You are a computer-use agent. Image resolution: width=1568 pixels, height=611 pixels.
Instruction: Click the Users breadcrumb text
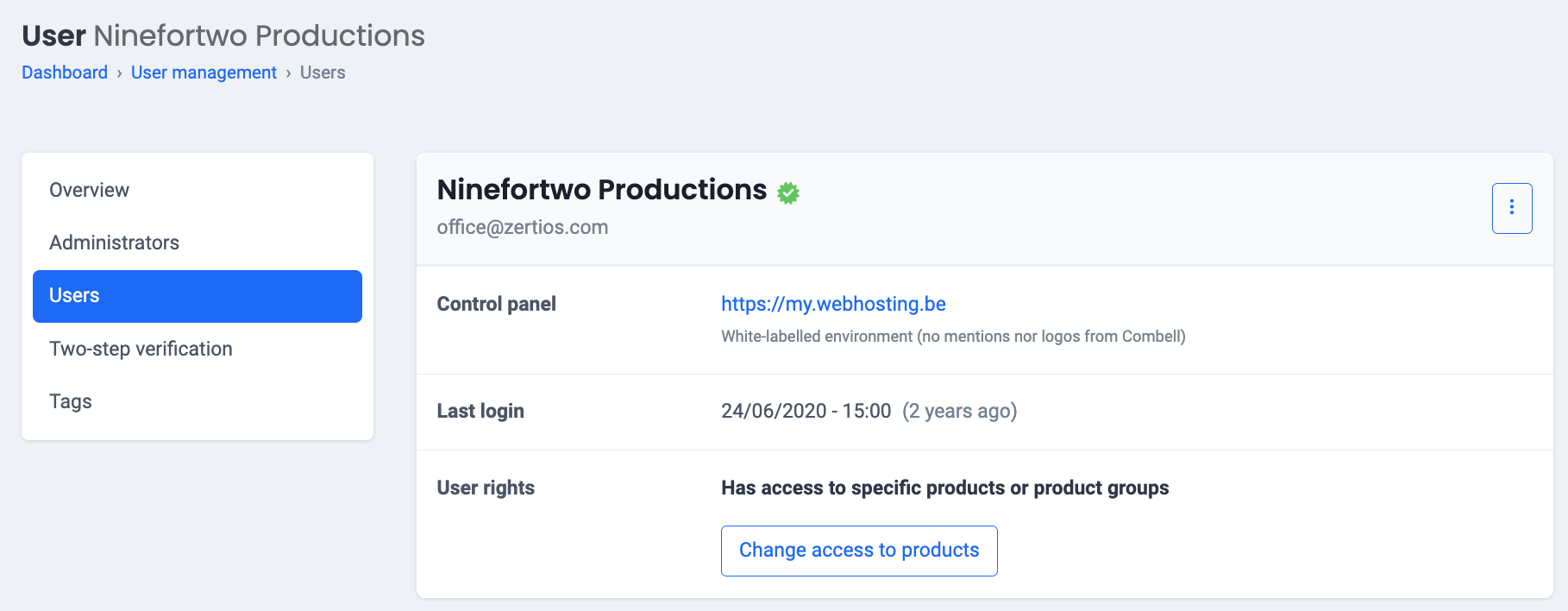[x=323, y=72]
